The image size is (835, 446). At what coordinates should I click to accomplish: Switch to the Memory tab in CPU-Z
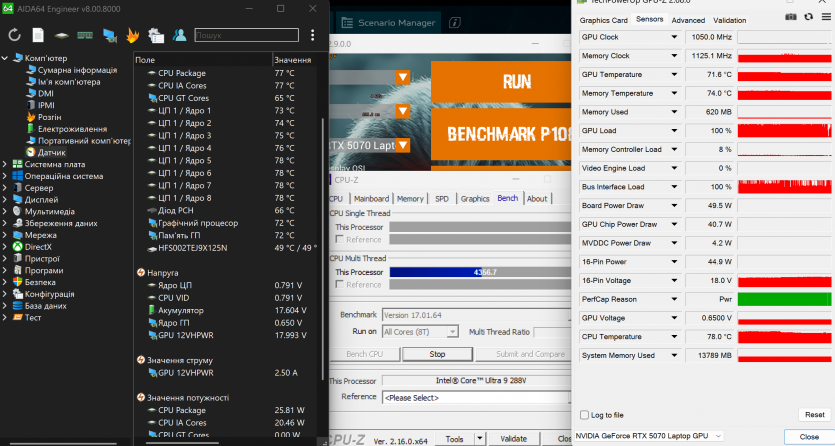pyautogui.click(x=410, y=199)
